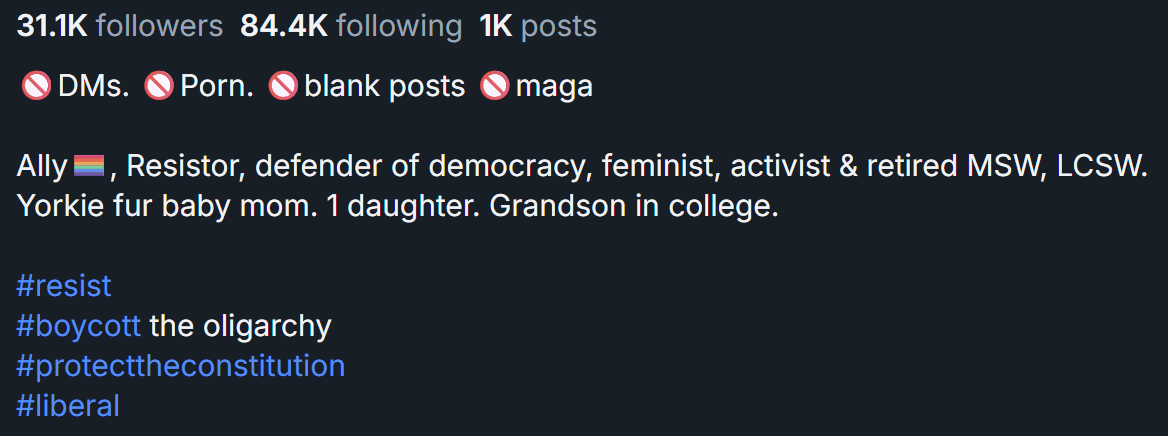Click the 'DMs.' text in bio
This screenshot has width=1168, height=436.
pyautogui.click(x=94, y=87)
